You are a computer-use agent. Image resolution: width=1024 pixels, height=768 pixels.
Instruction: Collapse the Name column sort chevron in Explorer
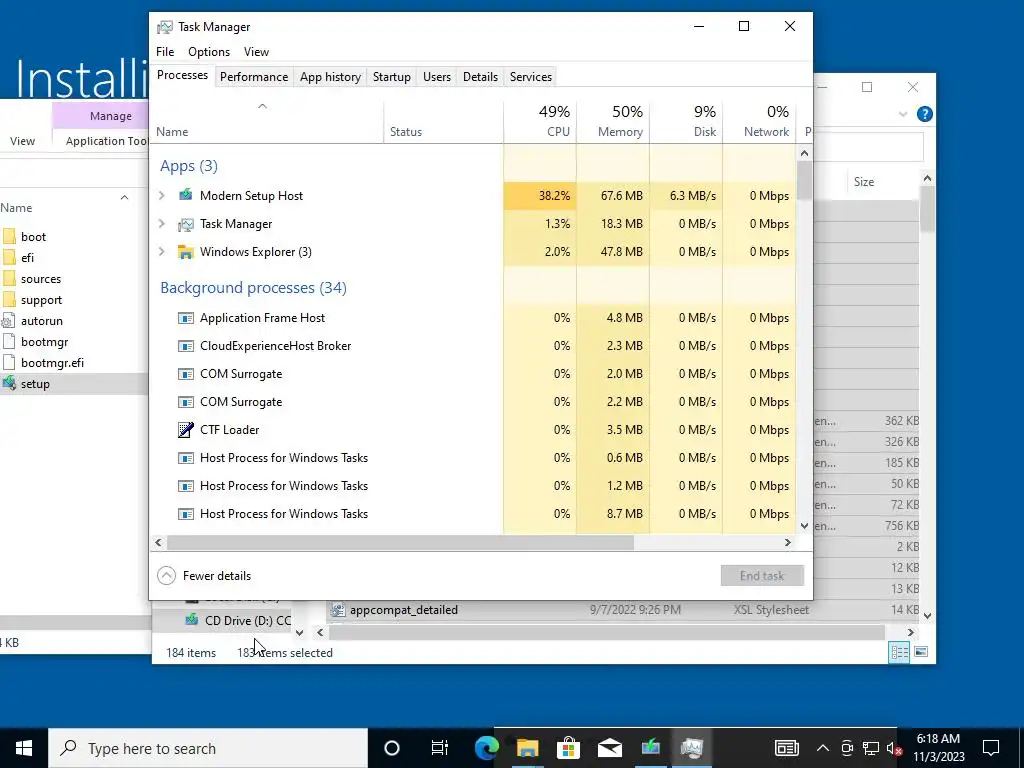(124, 197)
